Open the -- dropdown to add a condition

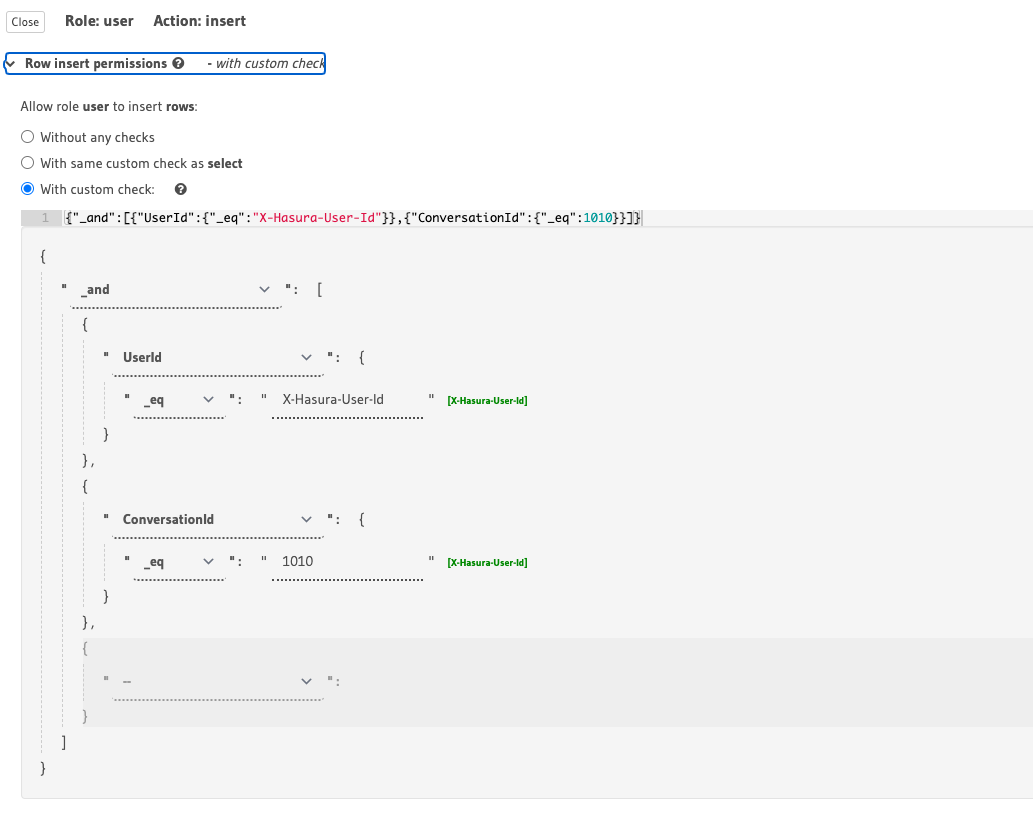pyautogui.click(x=215, y=681)
